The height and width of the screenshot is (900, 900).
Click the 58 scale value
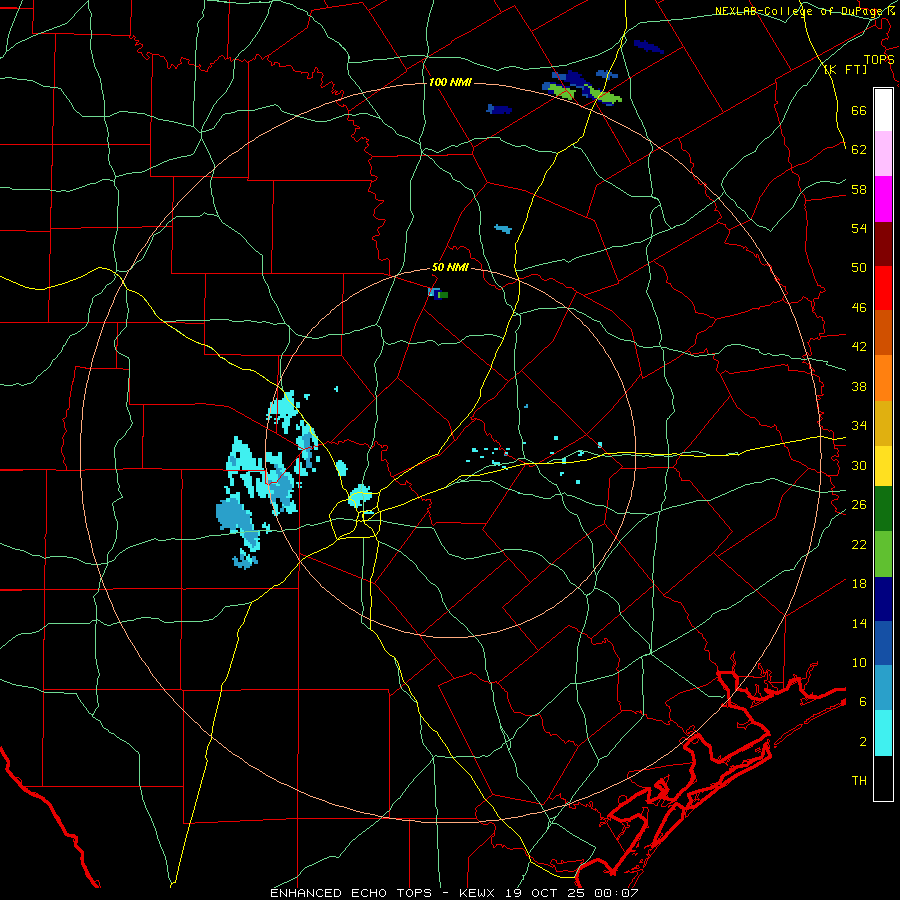click(859, 189)
